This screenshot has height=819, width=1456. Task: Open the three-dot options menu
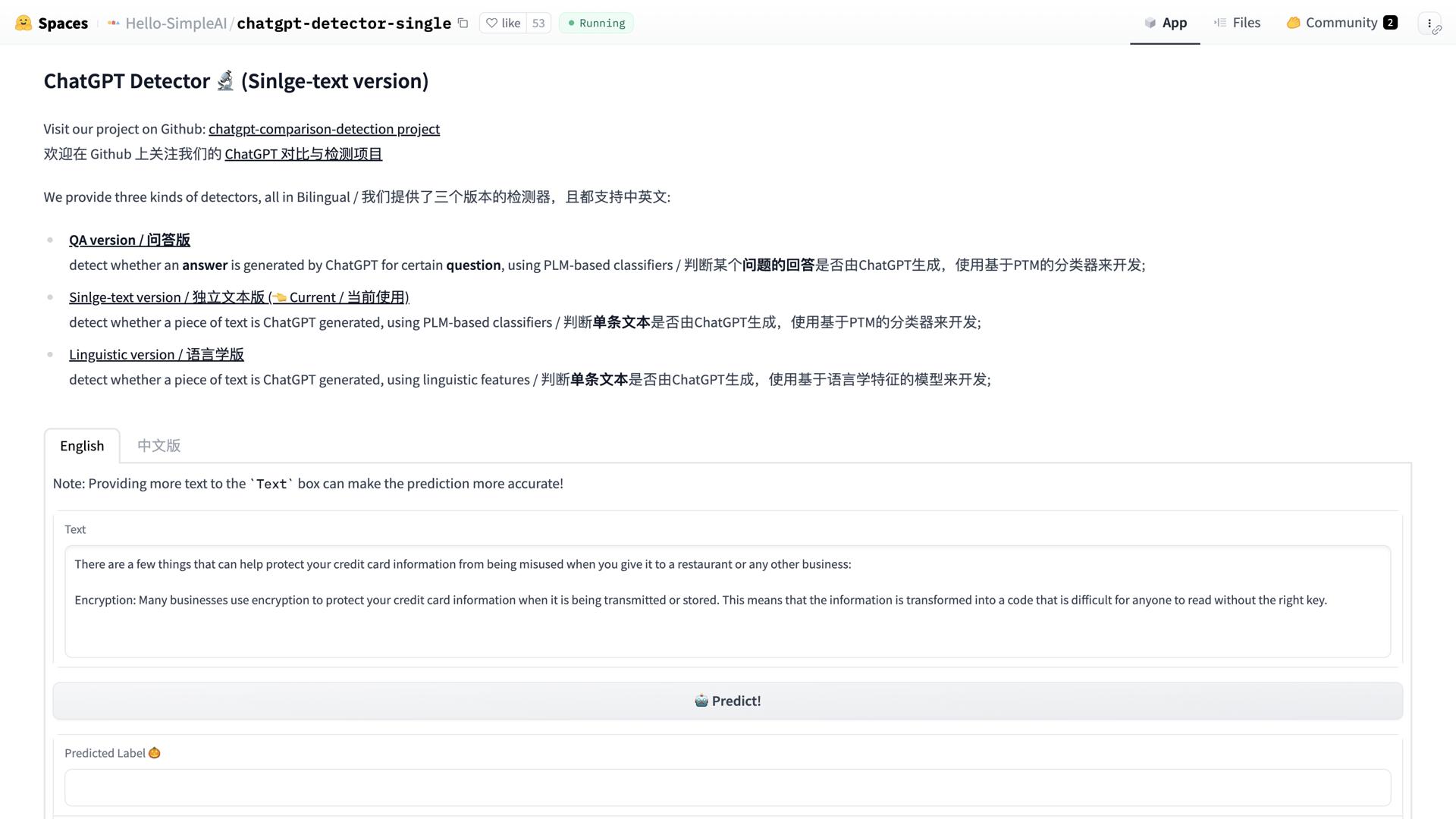1429,23
